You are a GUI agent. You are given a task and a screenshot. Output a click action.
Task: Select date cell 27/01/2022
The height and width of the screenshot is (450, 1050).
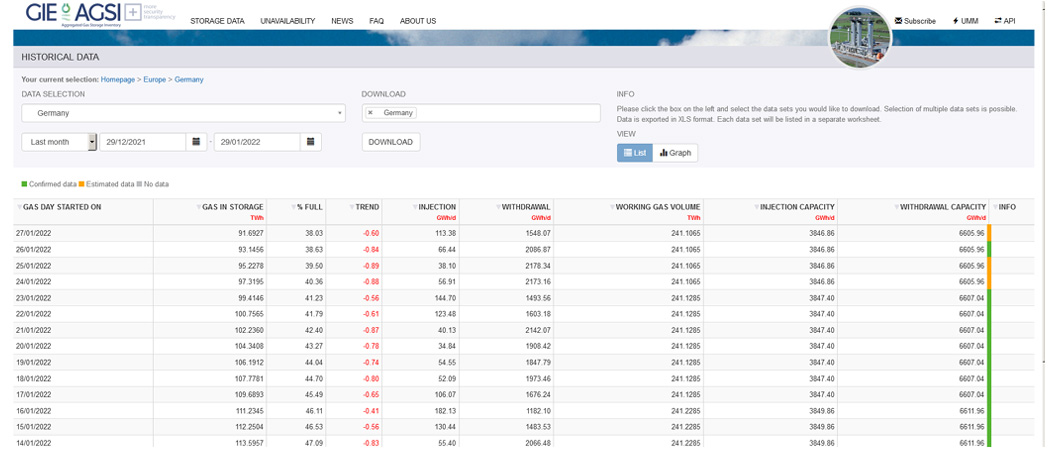35,233
